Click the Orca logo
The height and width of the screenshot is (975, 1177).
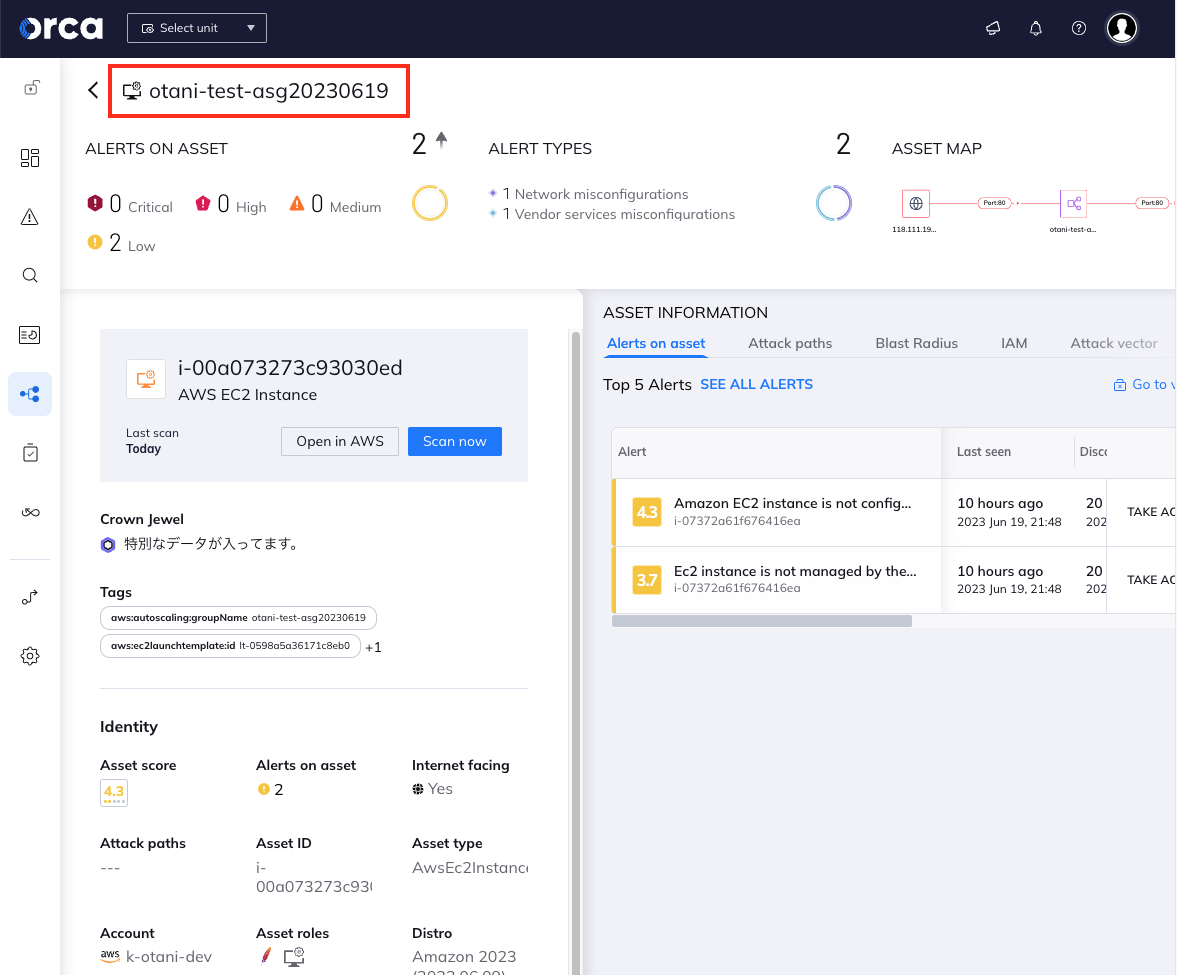coord(61,29)
